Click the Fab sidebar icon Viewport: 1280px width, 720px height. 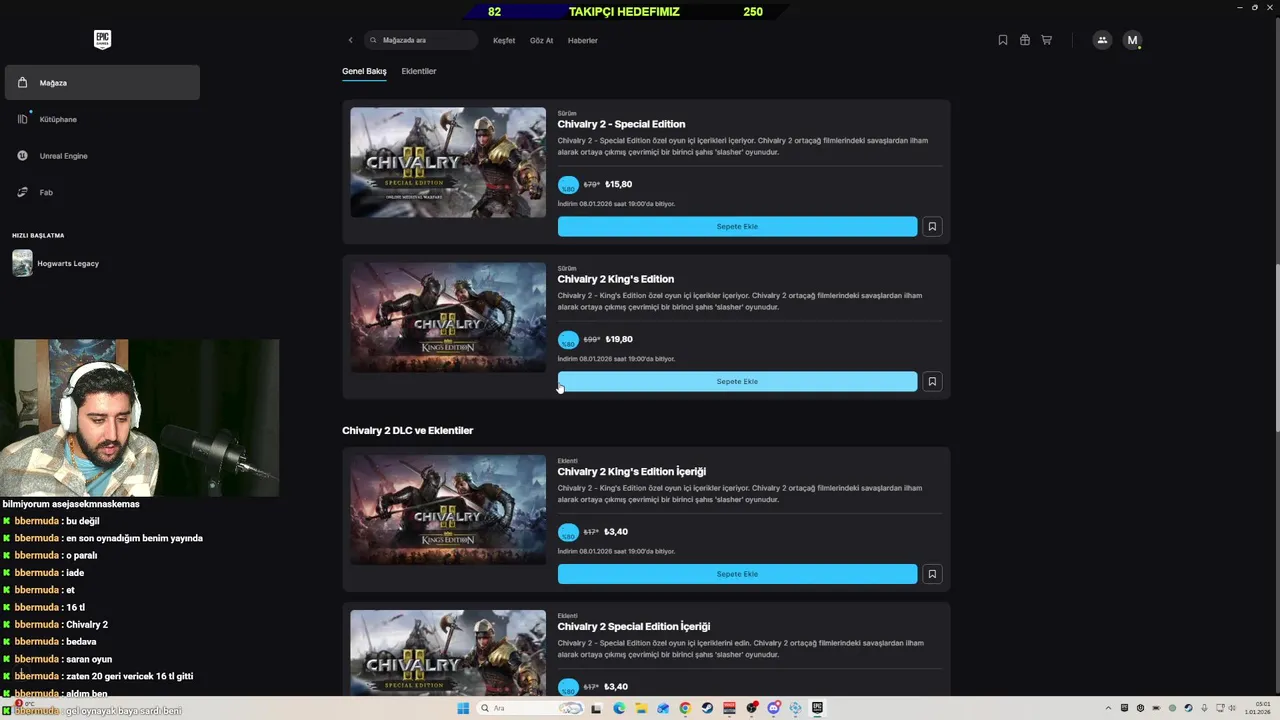[x=22, y=192]
